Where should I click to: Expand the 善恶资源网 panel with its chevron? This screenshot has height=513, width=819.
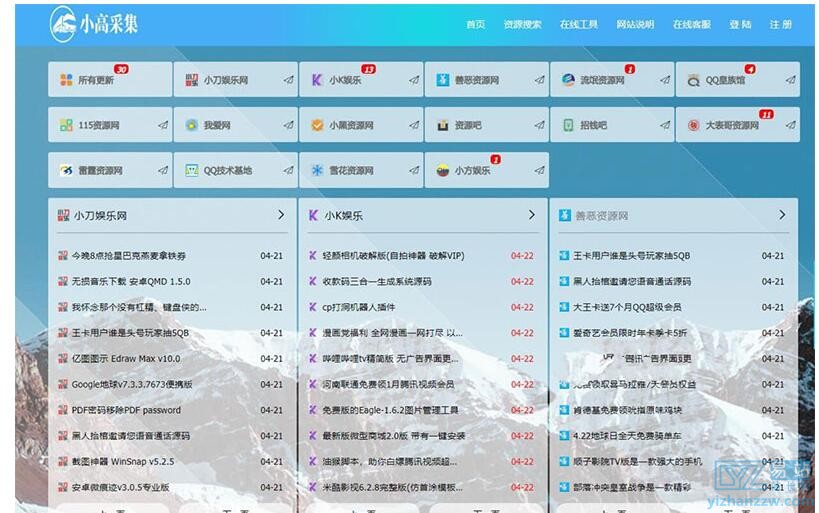[x=782, y=215]
